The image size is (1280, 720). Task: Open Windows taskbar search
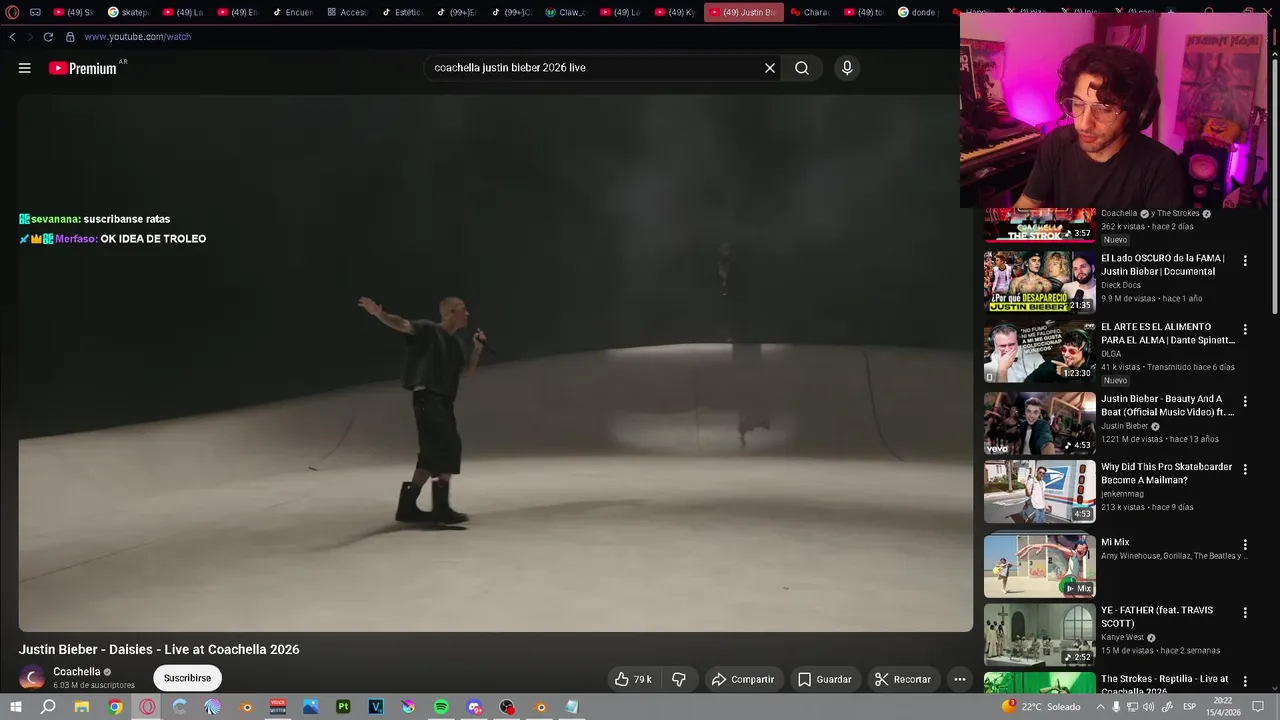pos(48,707)
